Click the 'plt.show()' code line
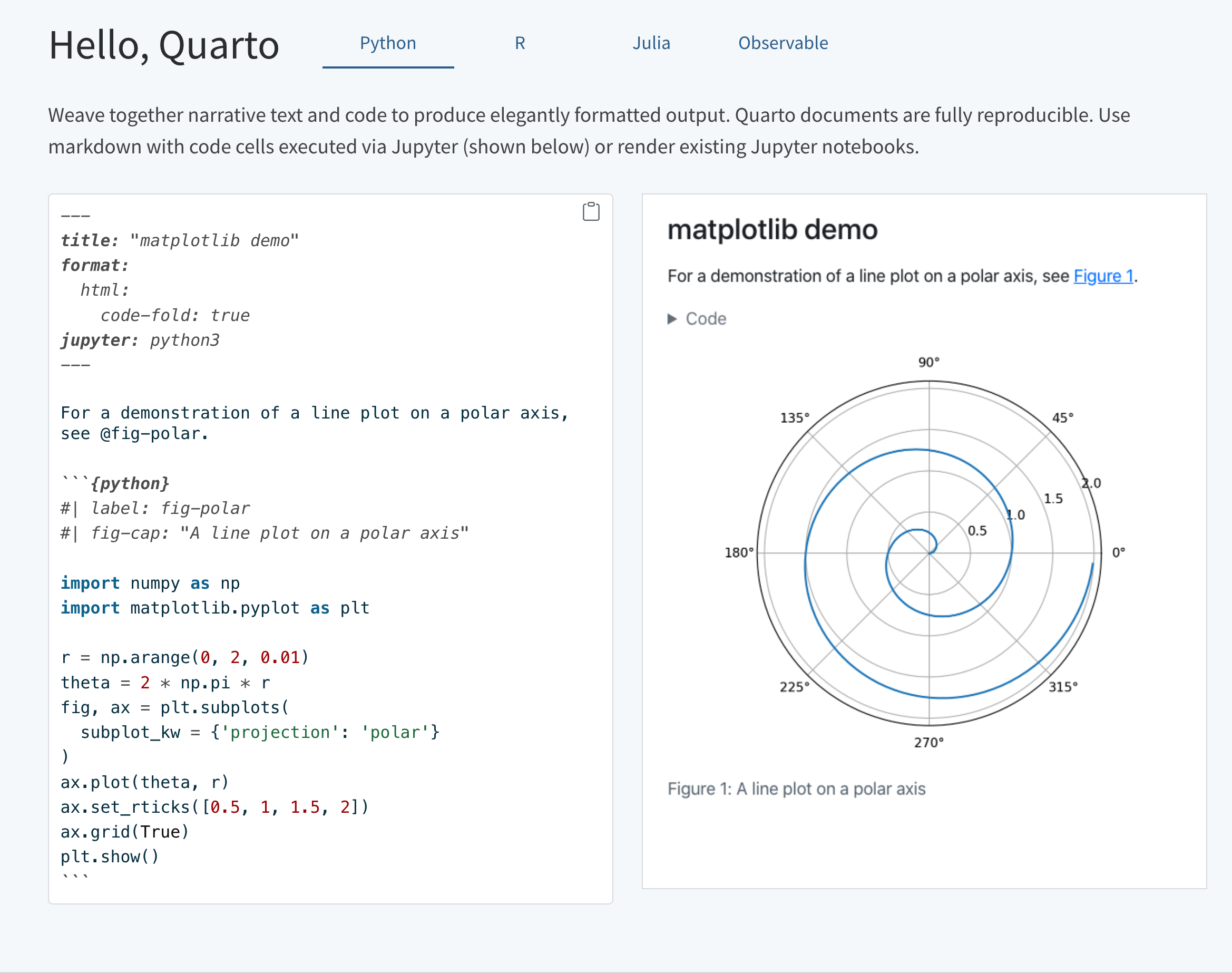Screen dimensions: 1232x973 click(x=110, y=856)
